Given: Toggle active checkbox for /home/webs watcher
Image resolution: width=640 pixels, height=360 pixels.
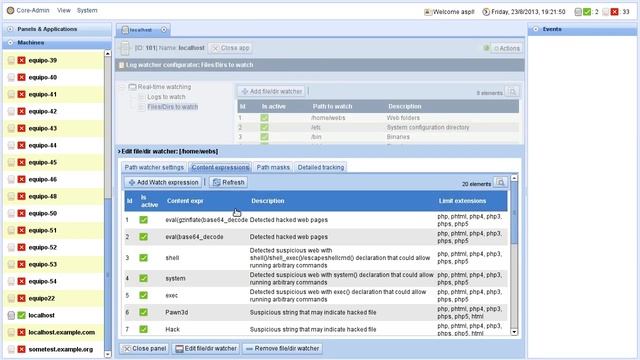Looking at the screenshot, I should click(264, 118).
